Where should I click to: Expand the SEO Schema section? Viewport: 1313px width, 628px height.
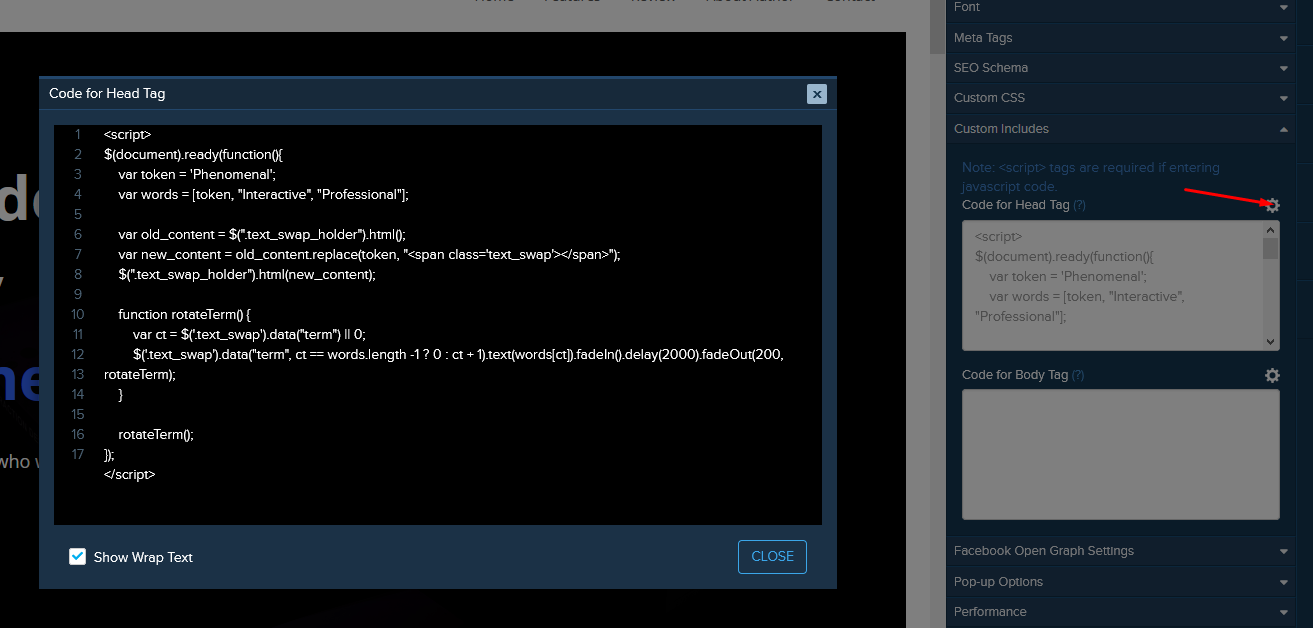click(1121, 68)
